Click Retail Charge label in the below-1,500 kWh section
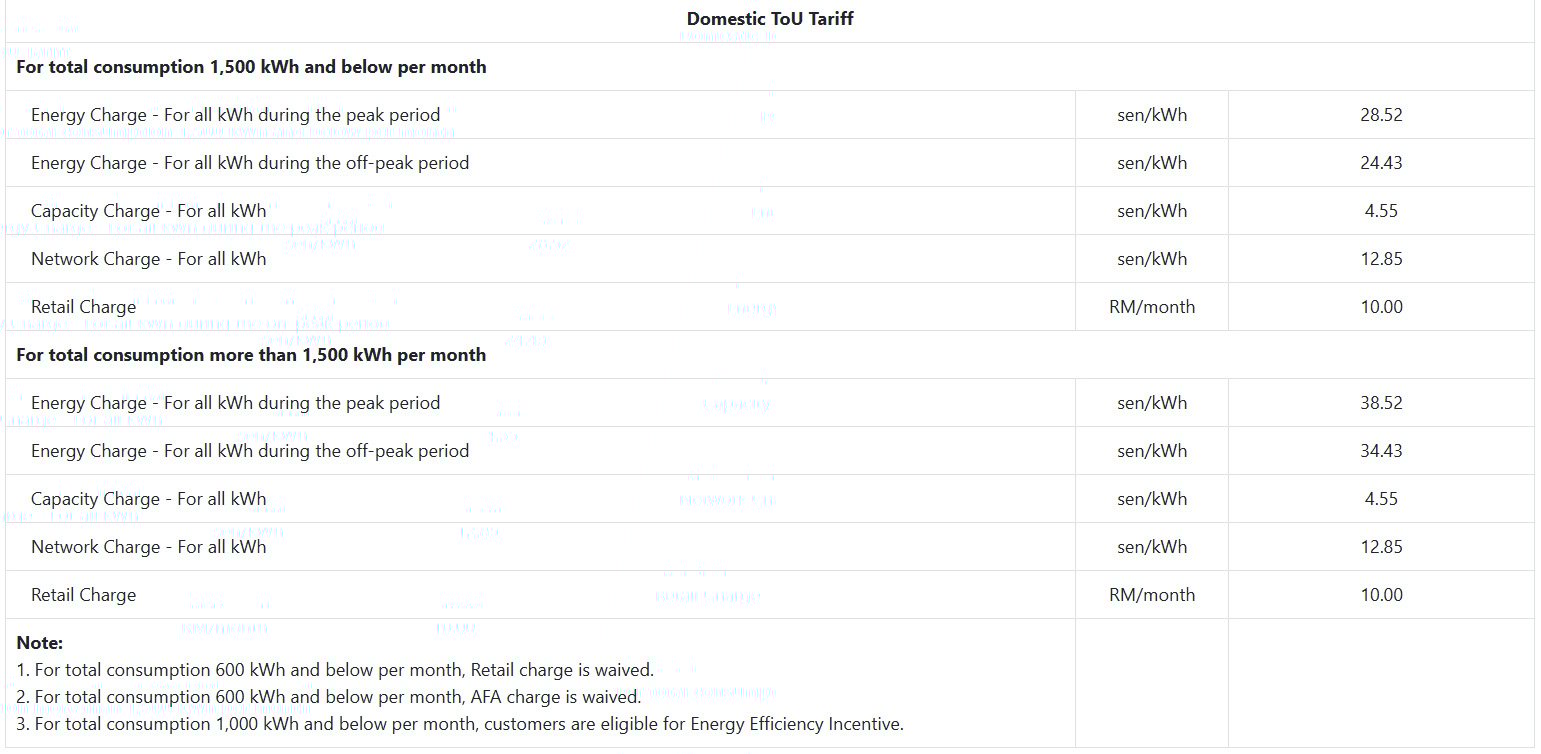Viewport: 1541px width, 754px height. click(x=83, y=307)
